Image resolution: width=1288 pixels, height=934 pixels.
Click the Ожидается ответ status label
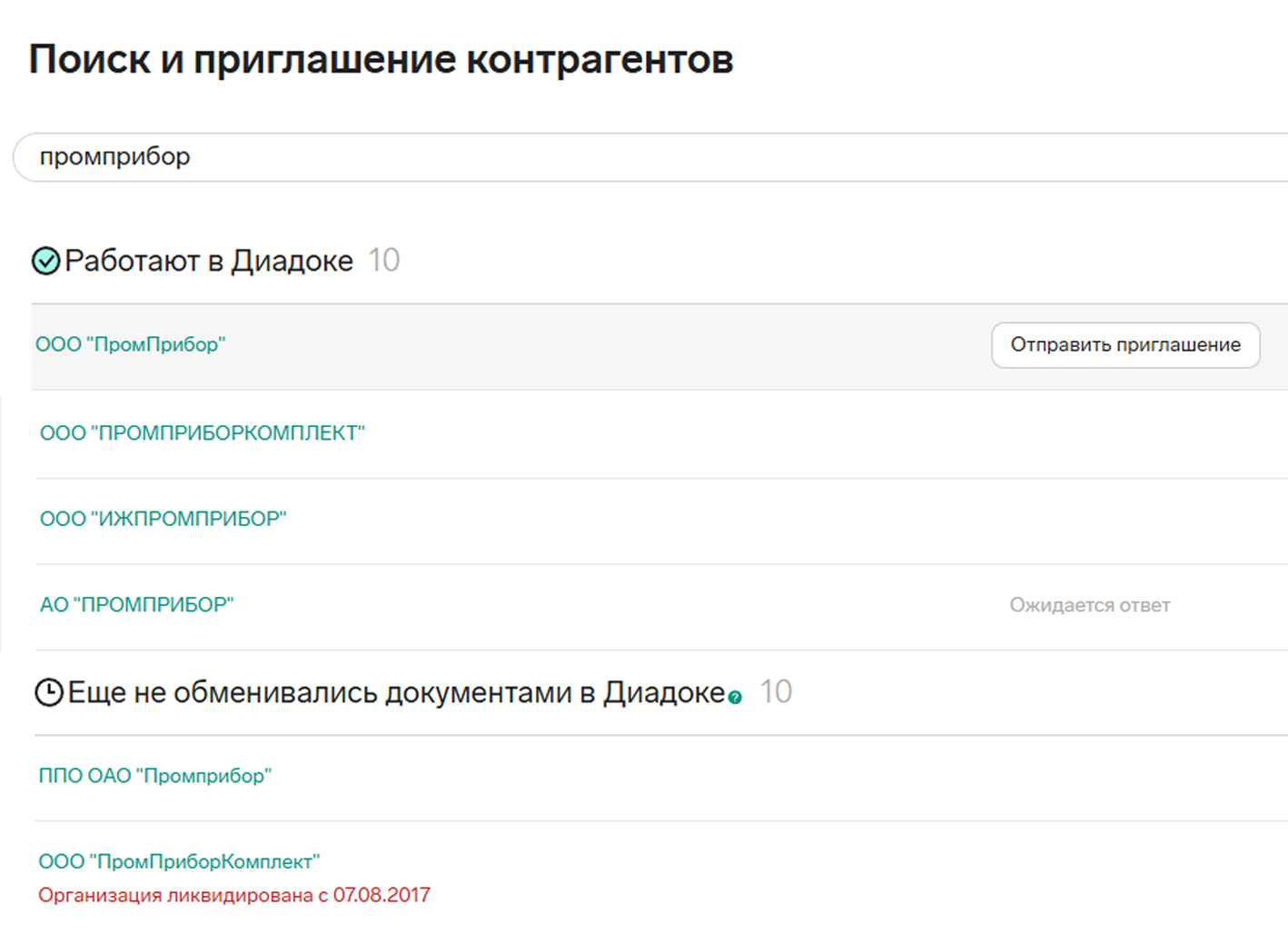point(1089,605)
